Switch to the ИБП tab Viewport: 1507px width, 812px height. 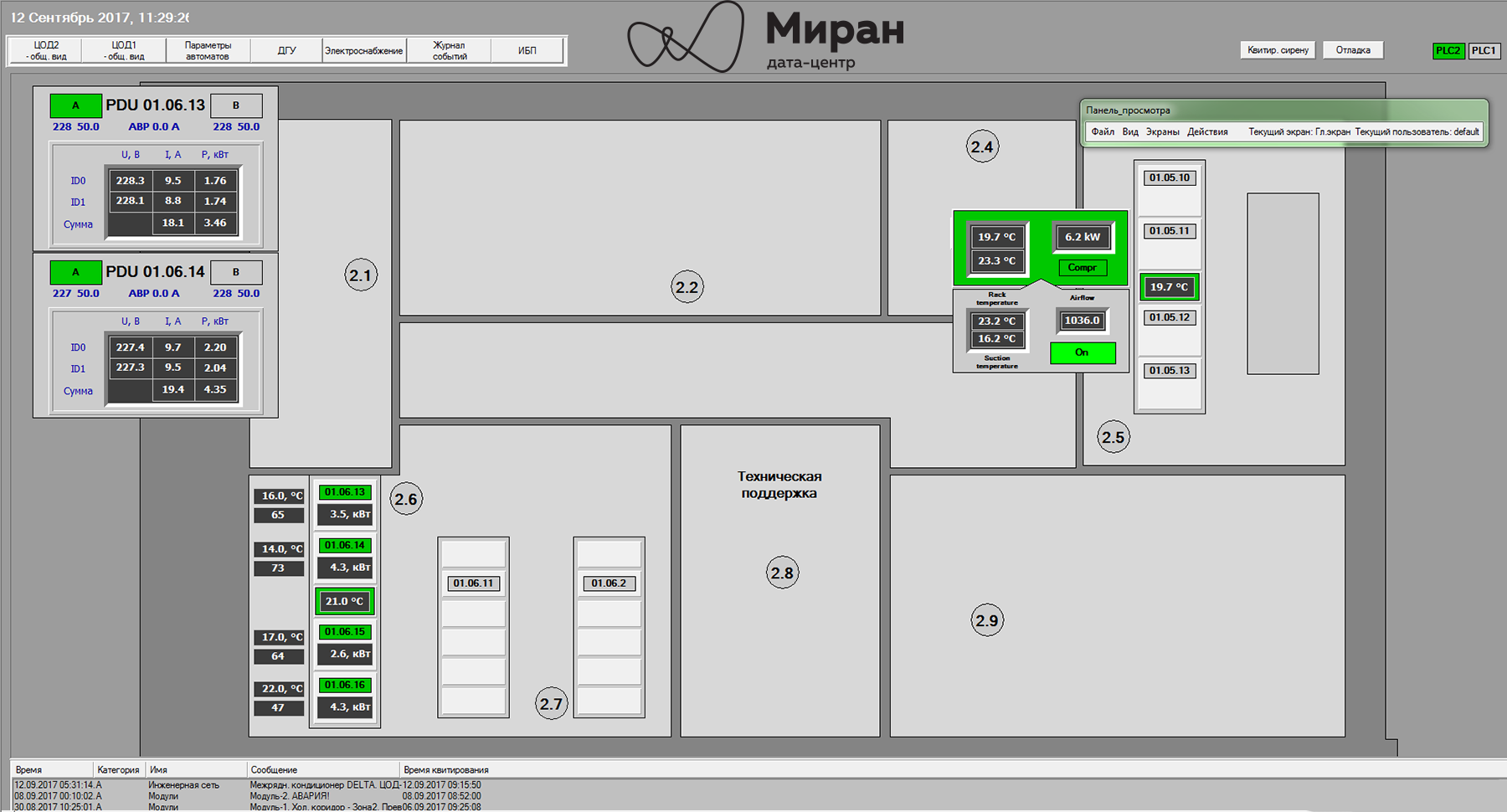pos(527,50)
